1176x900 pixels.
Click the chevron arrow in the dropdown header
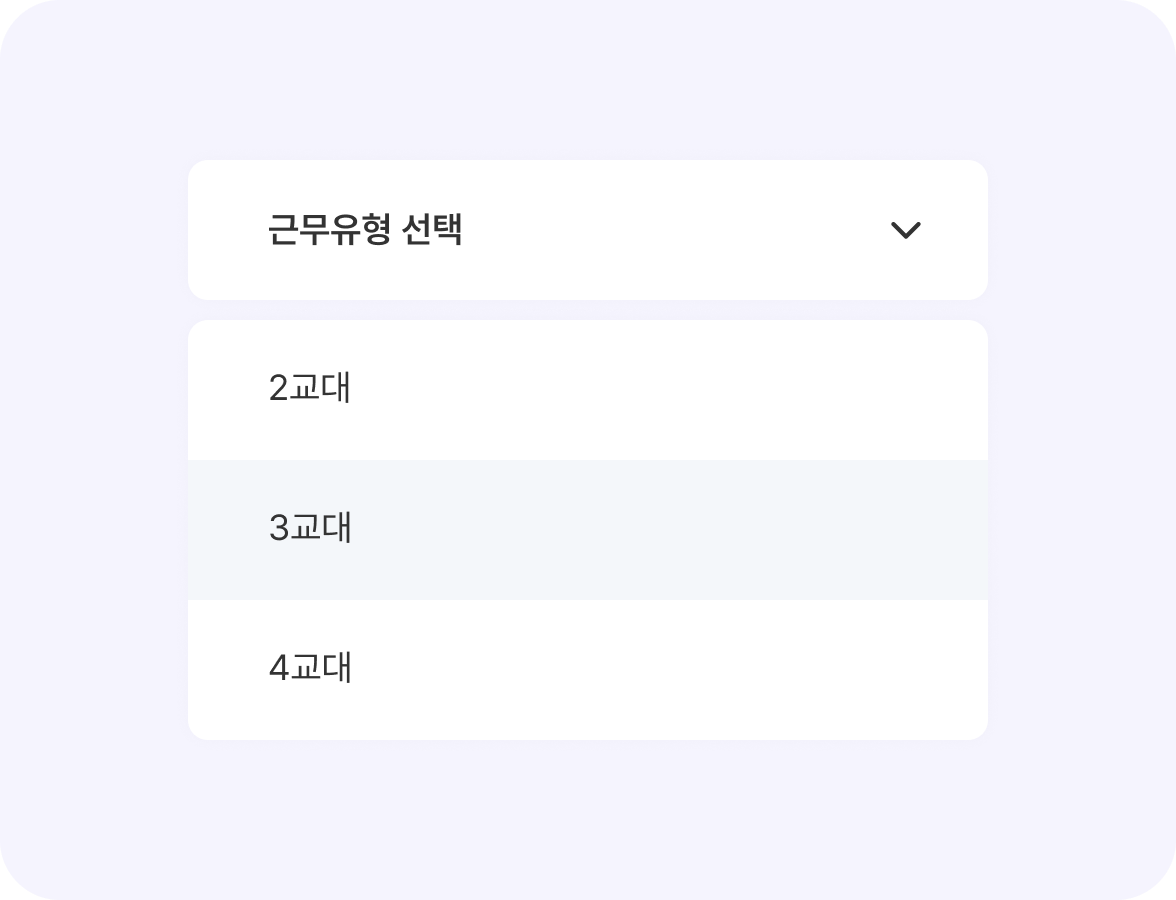[905, 230]
